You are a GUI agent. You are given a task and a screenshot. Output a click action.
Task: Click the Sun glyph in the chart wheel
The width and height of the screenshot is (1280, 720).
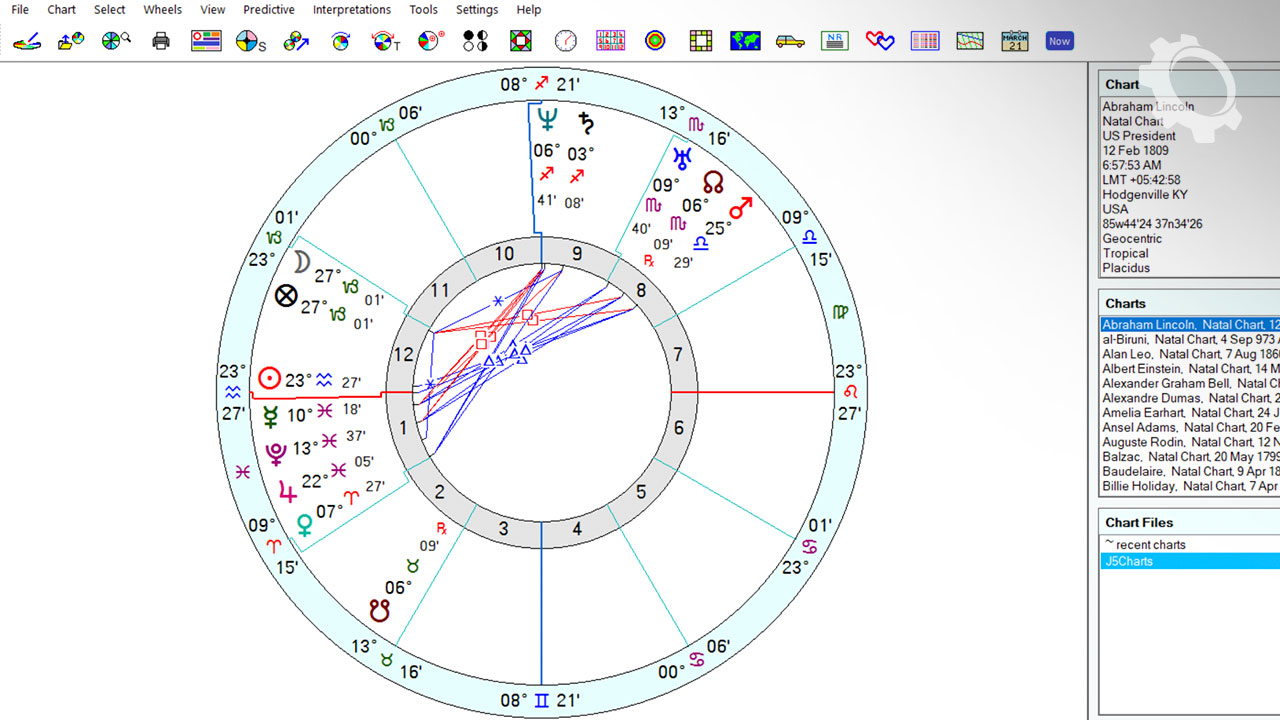pyautogui.click(x=269, y=378)
